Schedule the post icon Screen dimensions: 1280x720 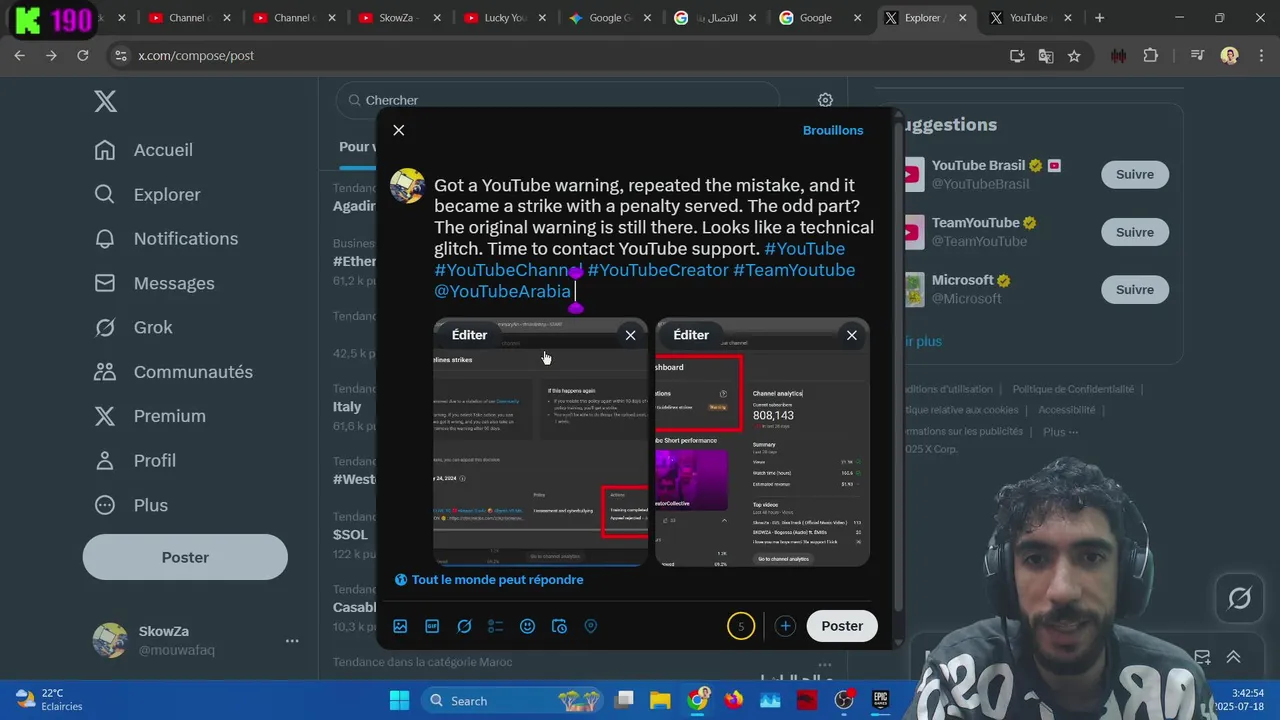click(x=559, y=626)
